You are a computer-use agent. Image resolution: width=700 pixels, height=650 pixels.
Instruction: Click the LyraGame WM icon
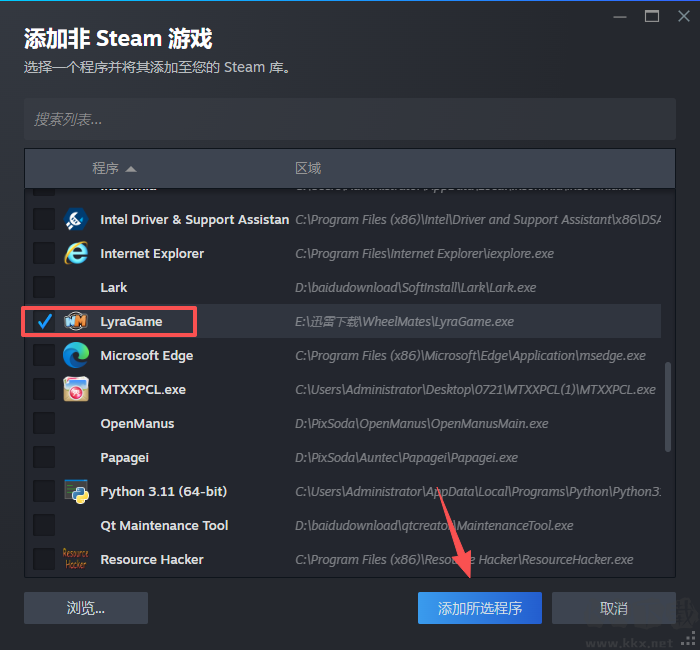76,321
